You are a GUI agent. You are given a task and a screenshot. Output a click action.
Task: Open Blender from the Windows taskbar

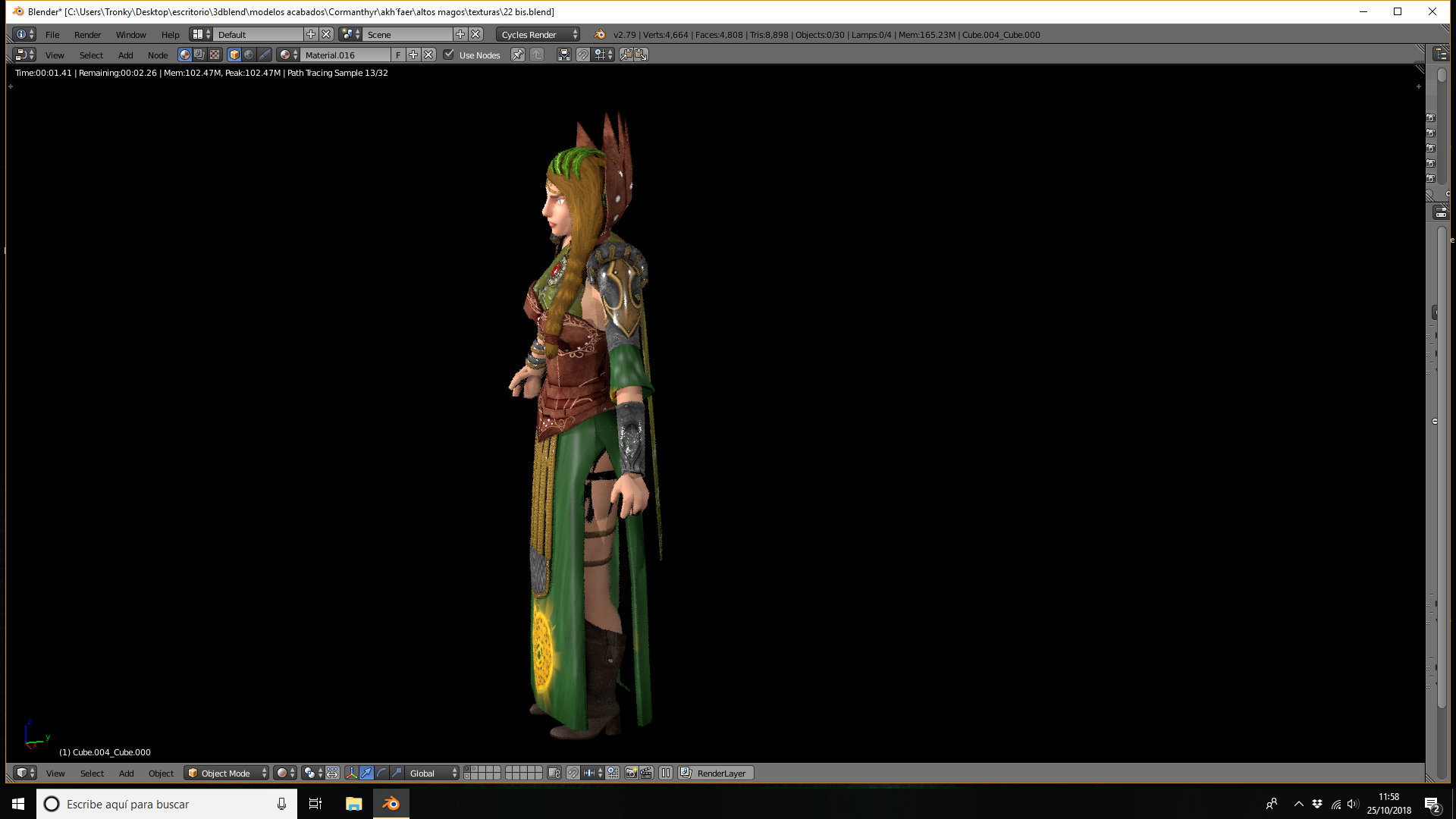click(x=391, y=804)
